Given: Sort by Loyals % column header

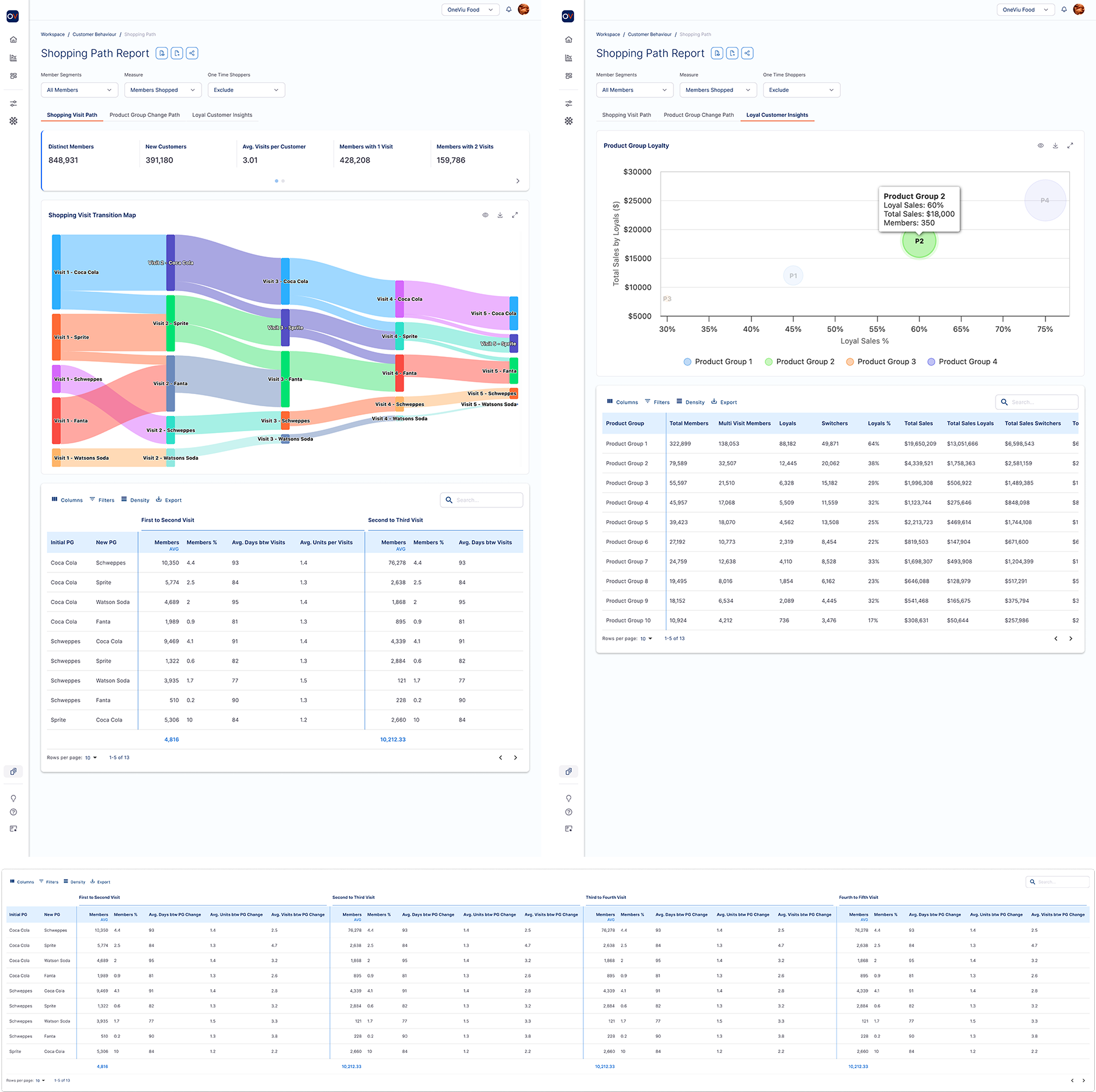Looking at the screenshot, I should click(x=879, y=423).
